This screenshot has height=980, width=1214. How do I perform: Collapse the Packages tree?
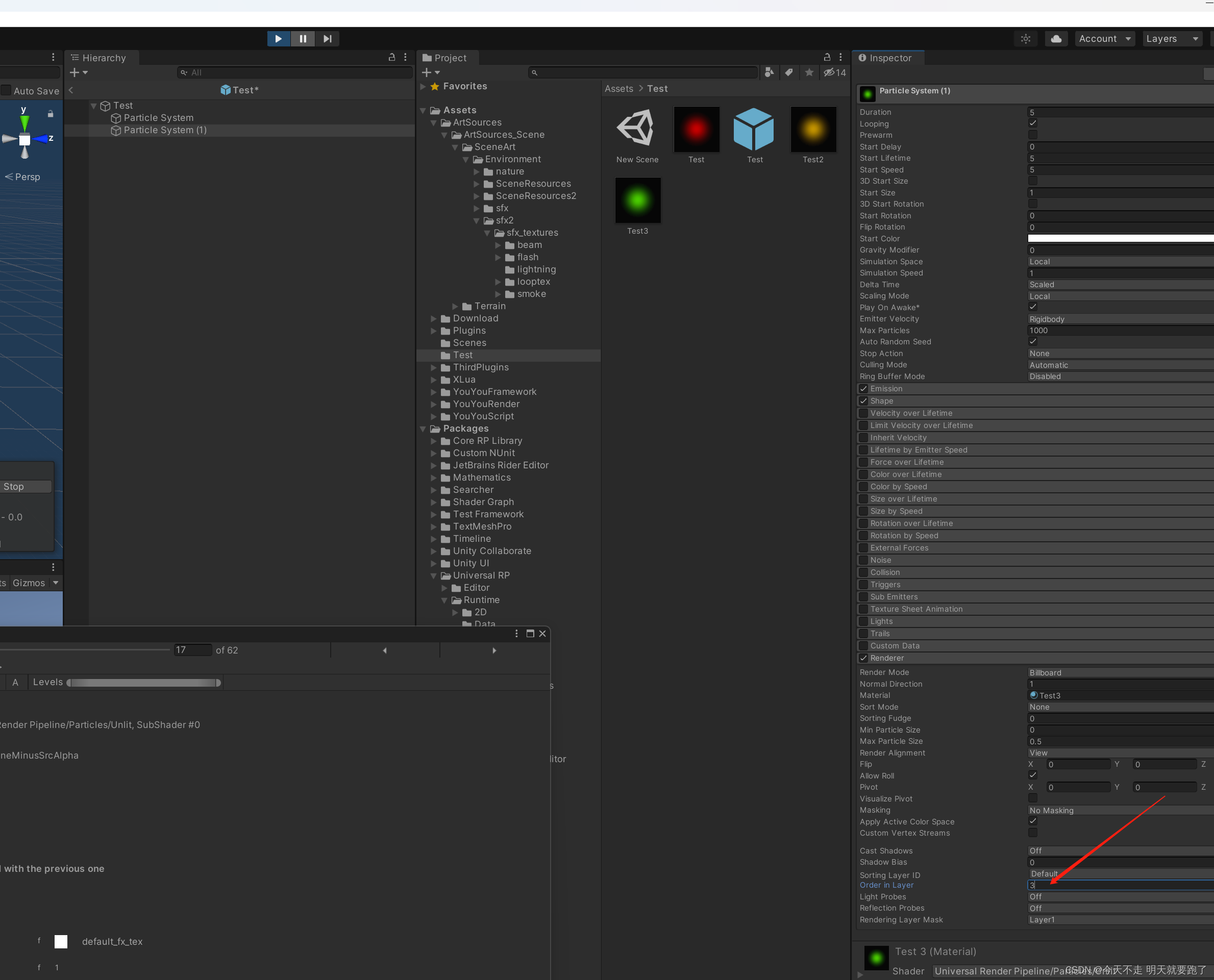click(x=423, y=429)
